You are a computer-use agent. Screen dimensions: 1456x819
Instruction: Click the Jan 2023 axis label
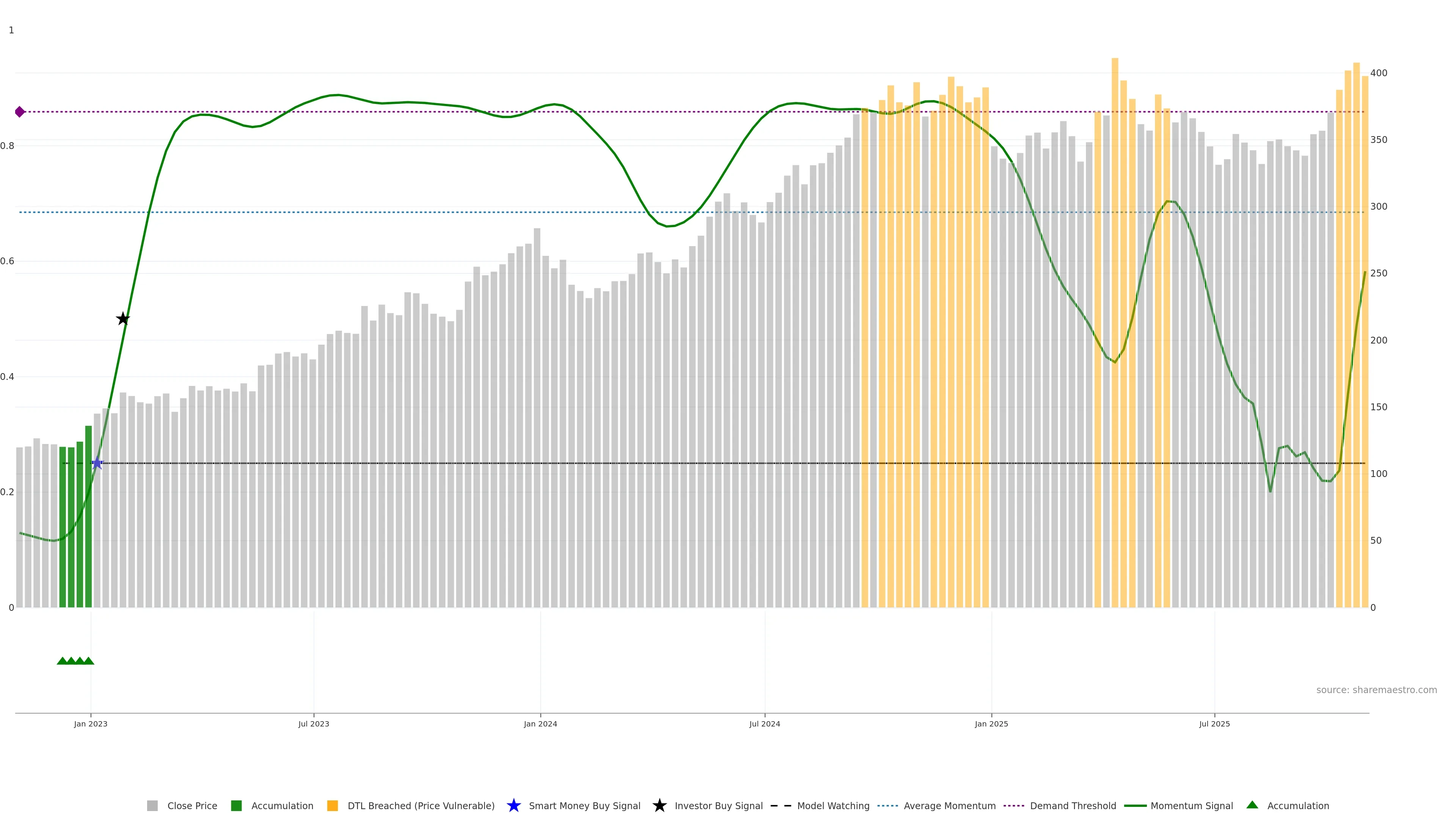(91, 723)
